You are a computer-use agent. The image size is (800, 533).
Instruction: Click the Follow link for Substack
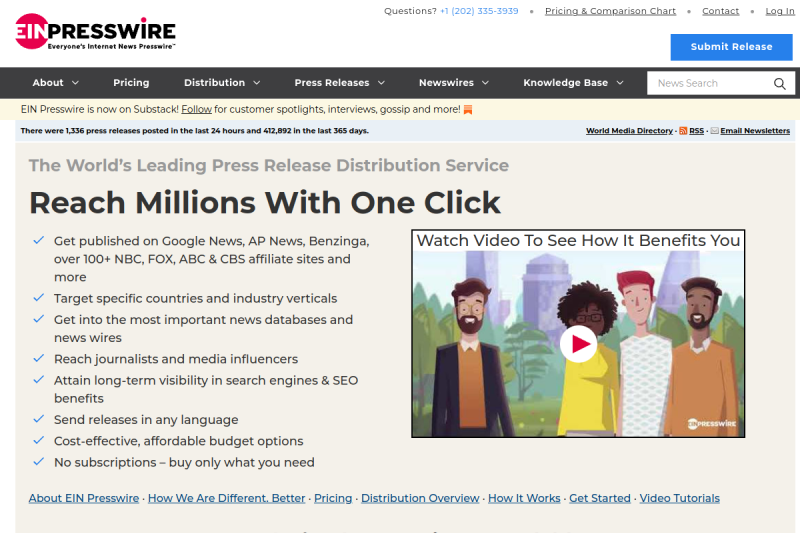[x=196, y=109]
